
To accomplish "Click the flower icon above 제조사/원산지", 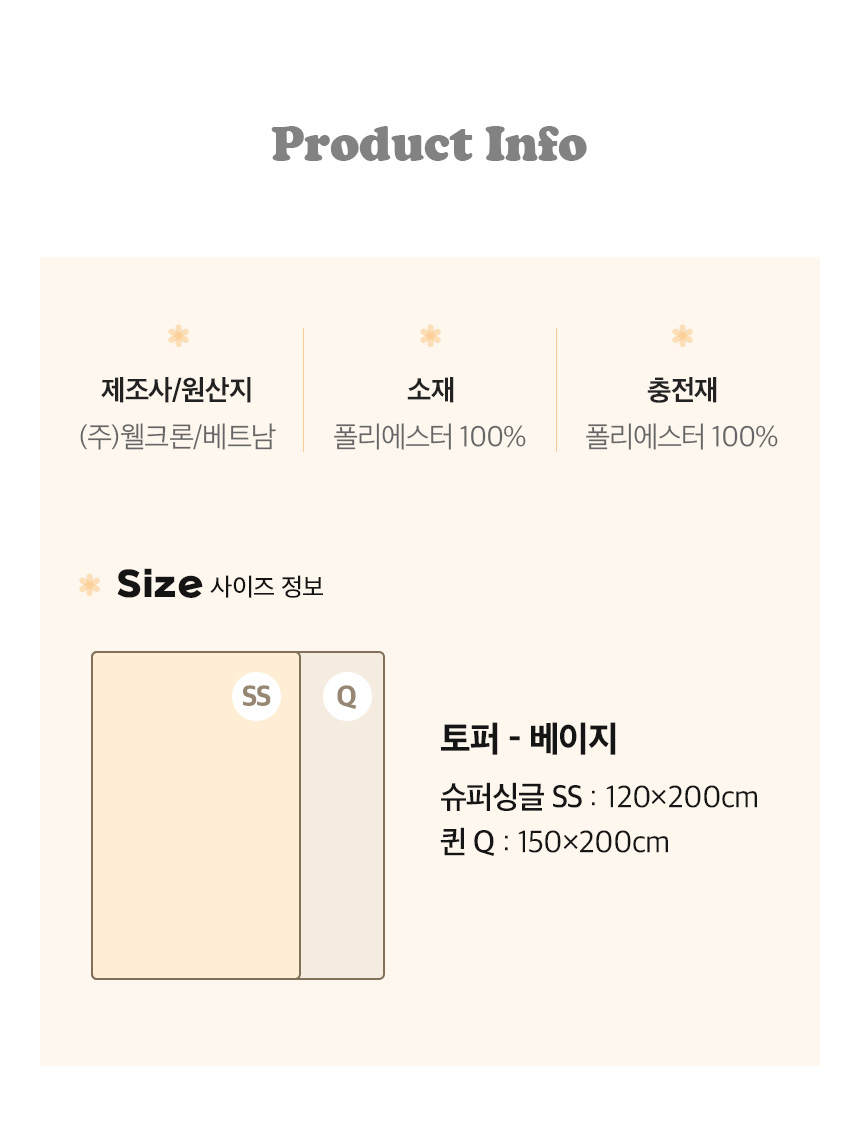I will tap(178, 336).
